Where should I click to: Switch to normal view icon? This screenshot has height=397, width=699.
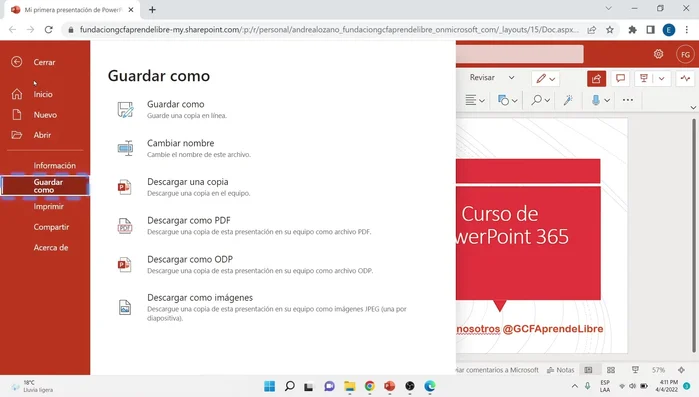coord(588,370)
